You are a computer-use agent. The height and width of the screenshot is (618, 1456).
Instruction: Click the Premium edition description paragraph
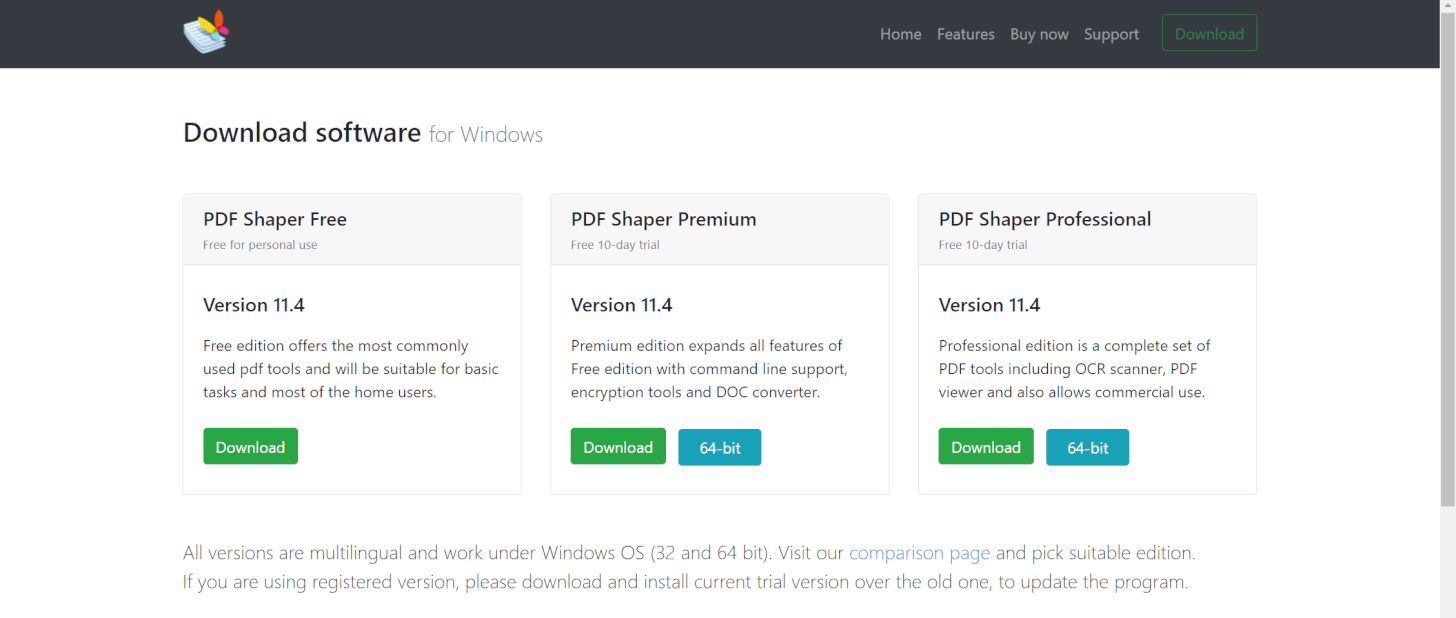[710, 369]
